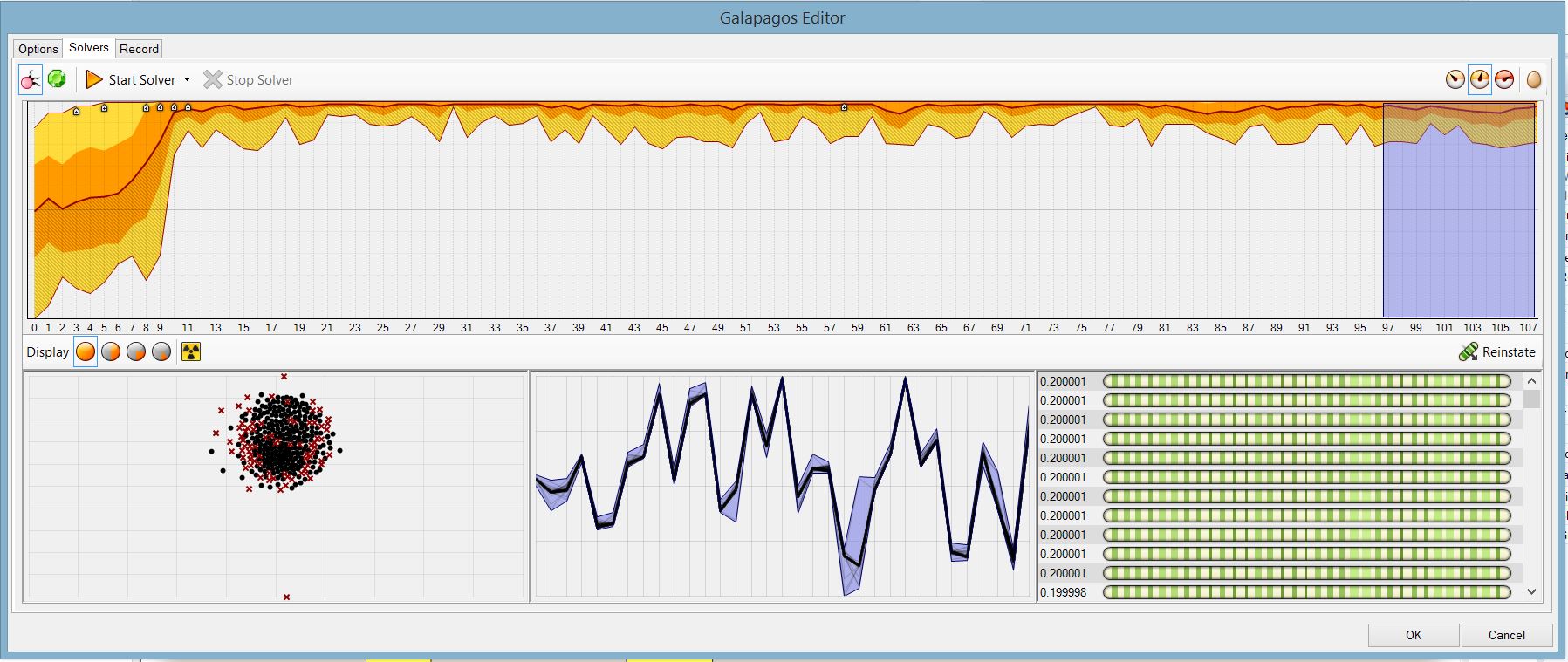Click the Display label text

coord(47,352)
